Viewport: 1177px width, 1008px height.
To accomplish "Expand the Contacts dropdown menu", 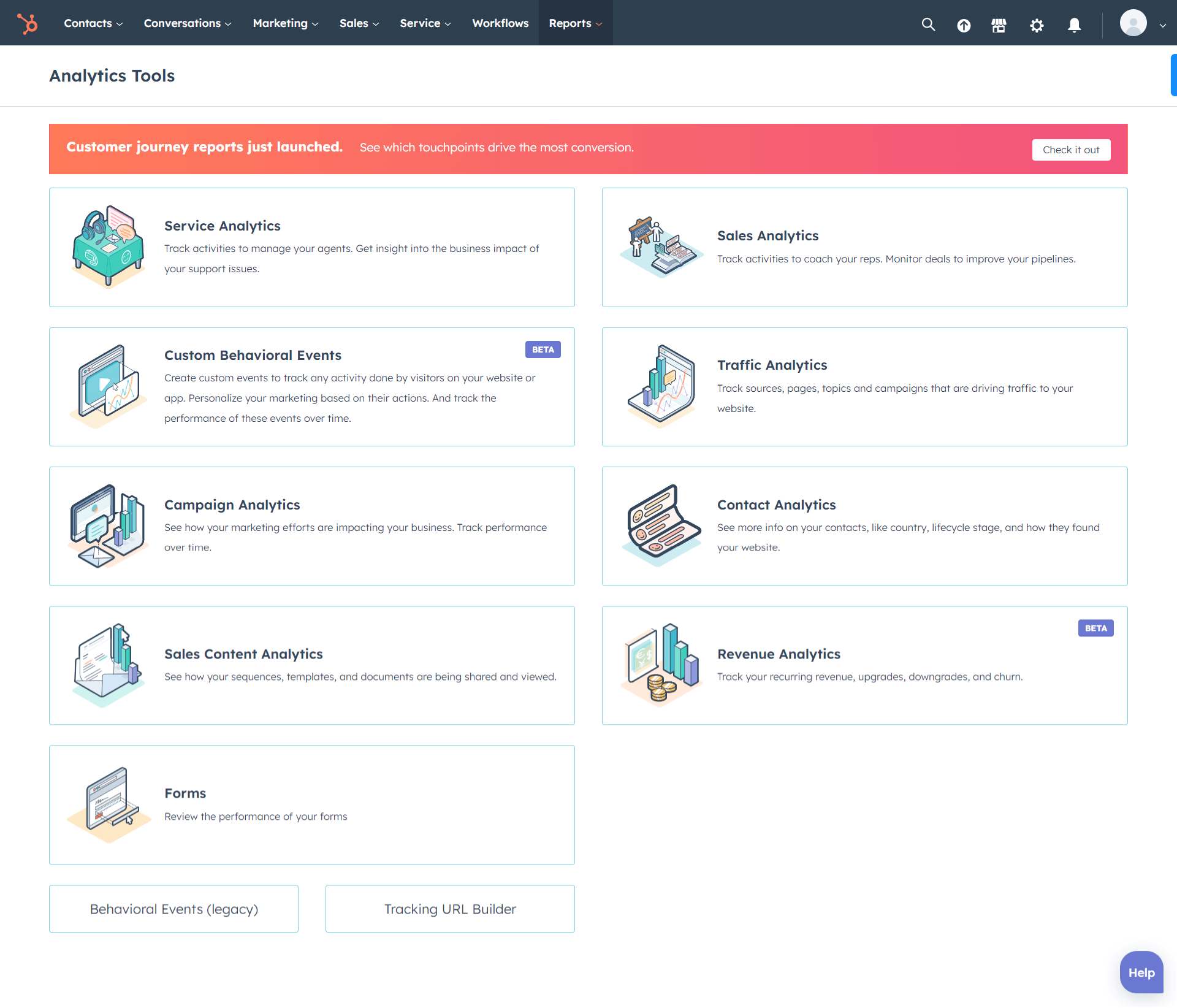I will coord(93,23).
